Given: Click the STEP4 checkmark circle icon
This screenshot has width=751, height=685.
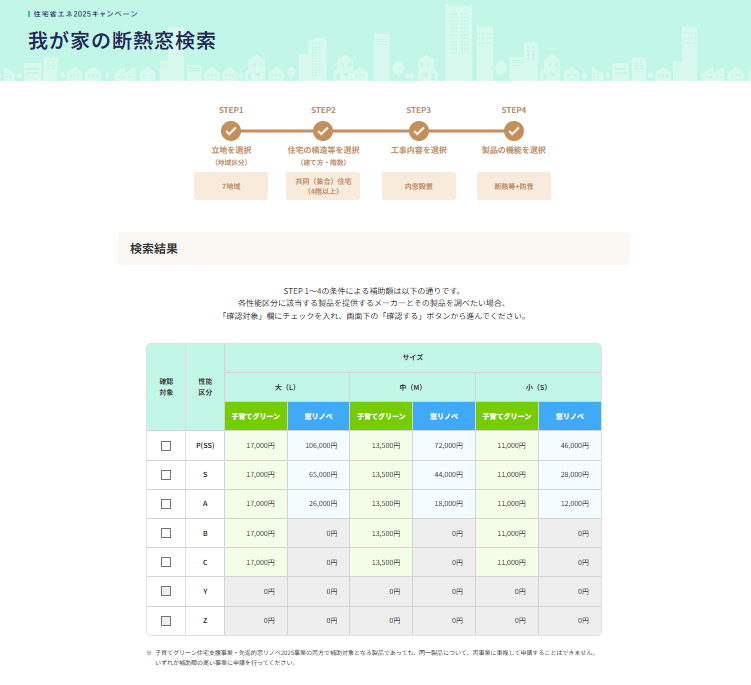Looking at the screenshot, I should pos(514,131).
